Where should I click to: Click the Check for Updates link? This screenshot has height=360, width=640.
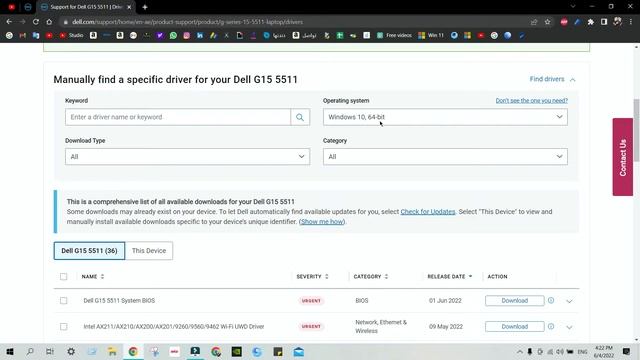[428, 212]
